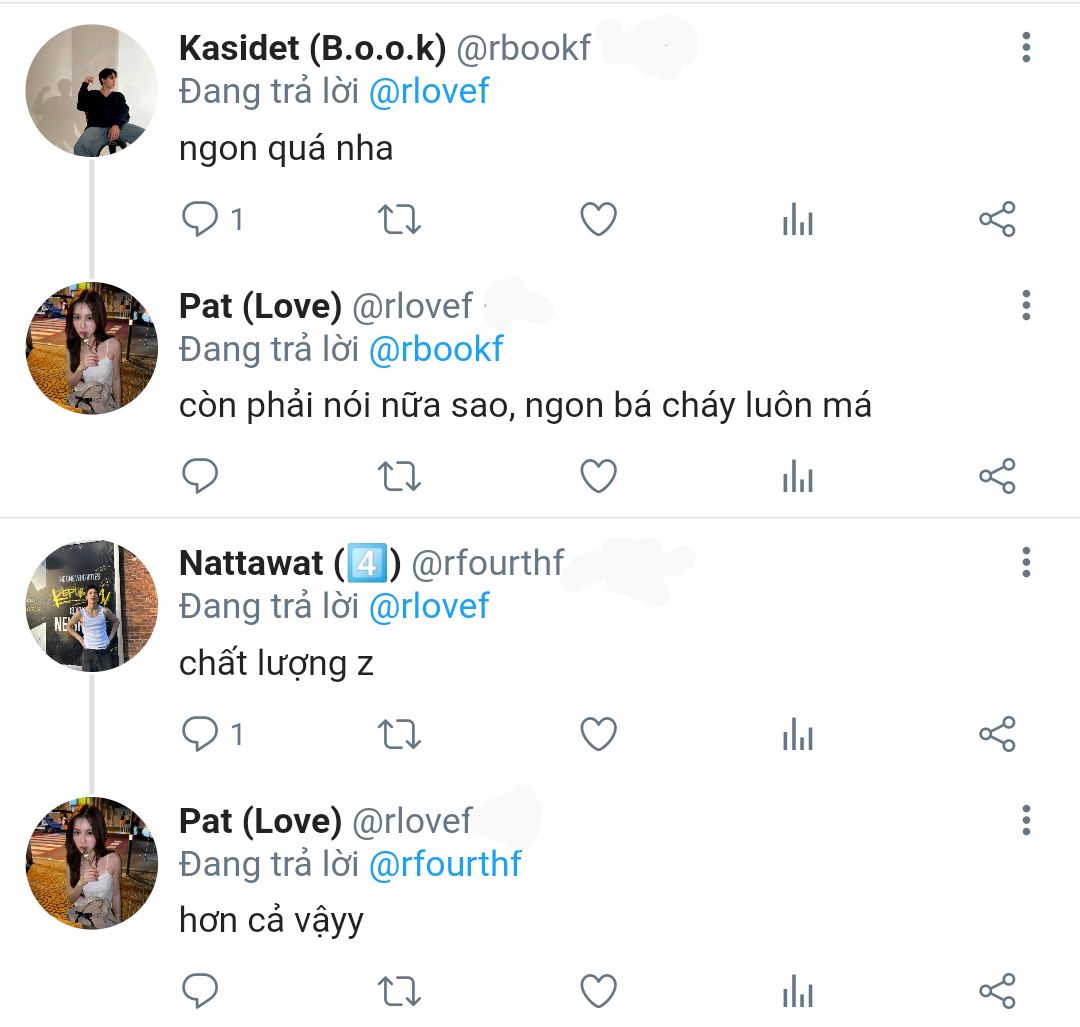
Task: Reply to Pat's "hơn cả vậyy" tweet
Action: point(201,992)
